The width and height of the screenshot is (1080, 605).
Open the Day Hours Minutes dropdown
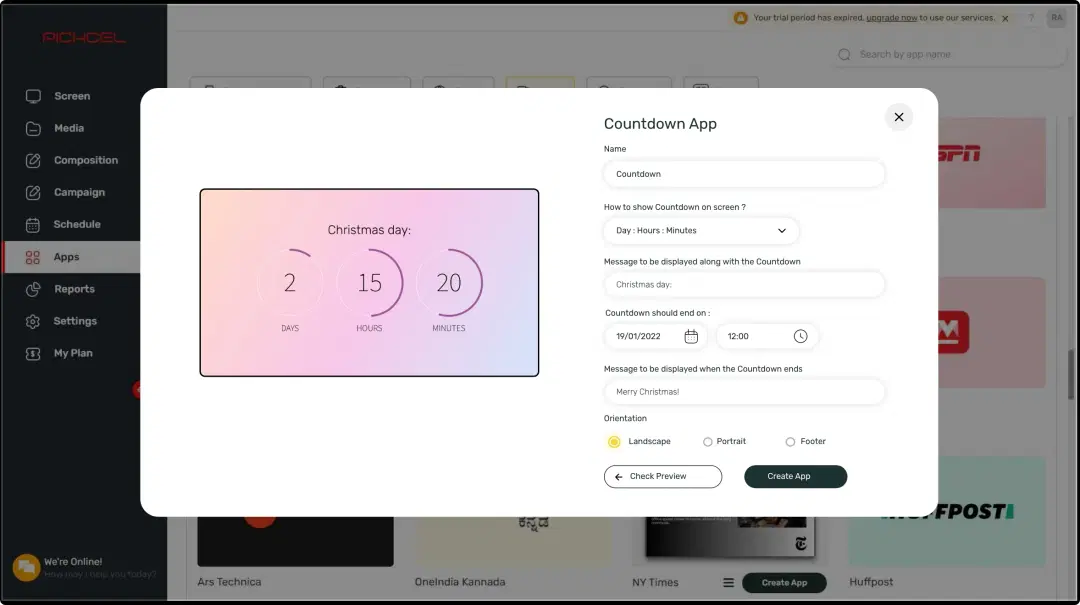[x=700, y=230]
